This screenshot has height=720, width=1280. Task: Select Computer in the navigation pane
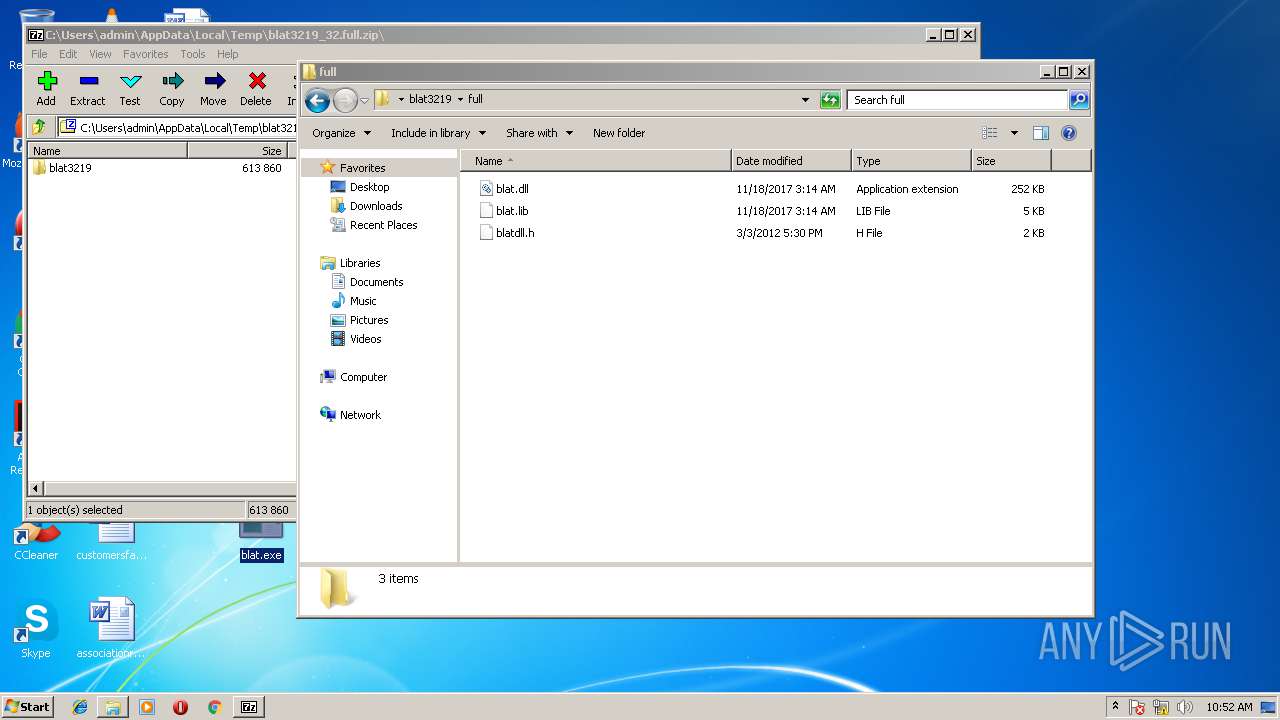[363, 377]
